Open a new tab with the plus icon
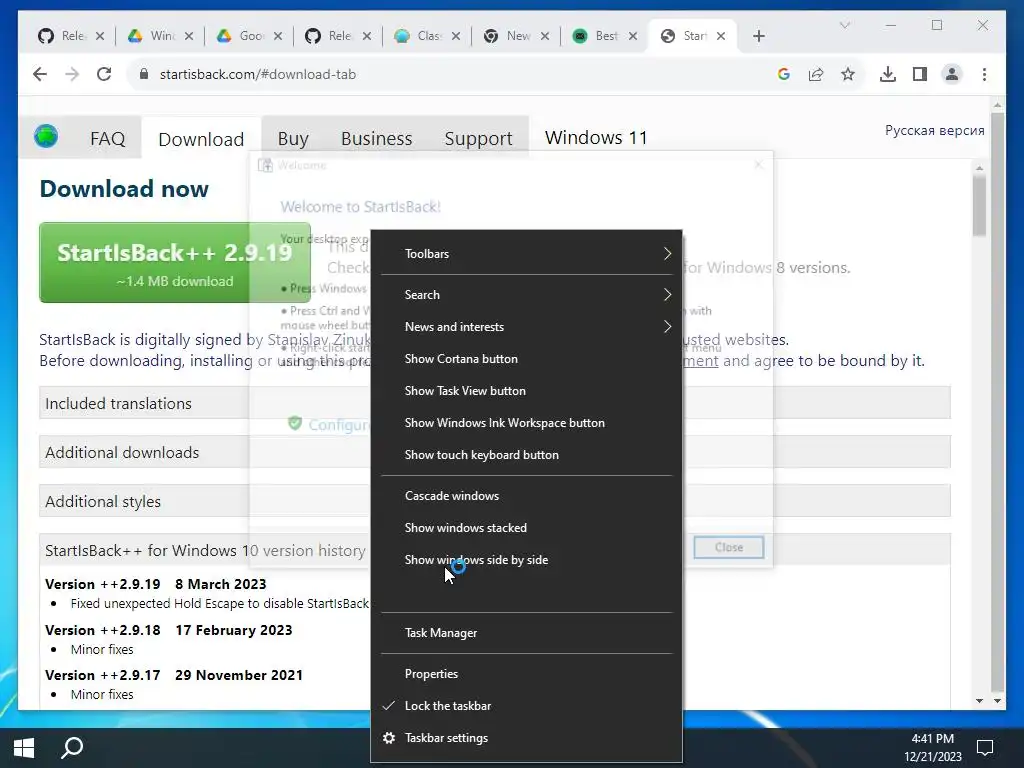This screenshot has width=1024, height=768. coord(758,36)
